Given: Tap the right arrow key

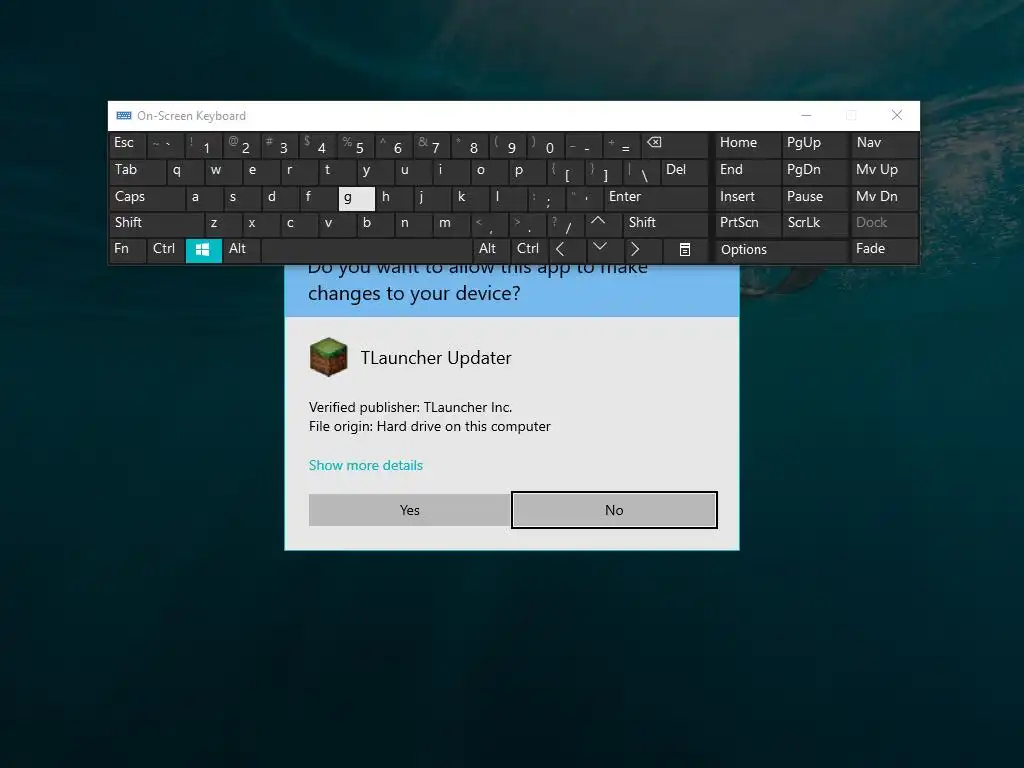Looking at the screenshot, I should coord(642,250).
